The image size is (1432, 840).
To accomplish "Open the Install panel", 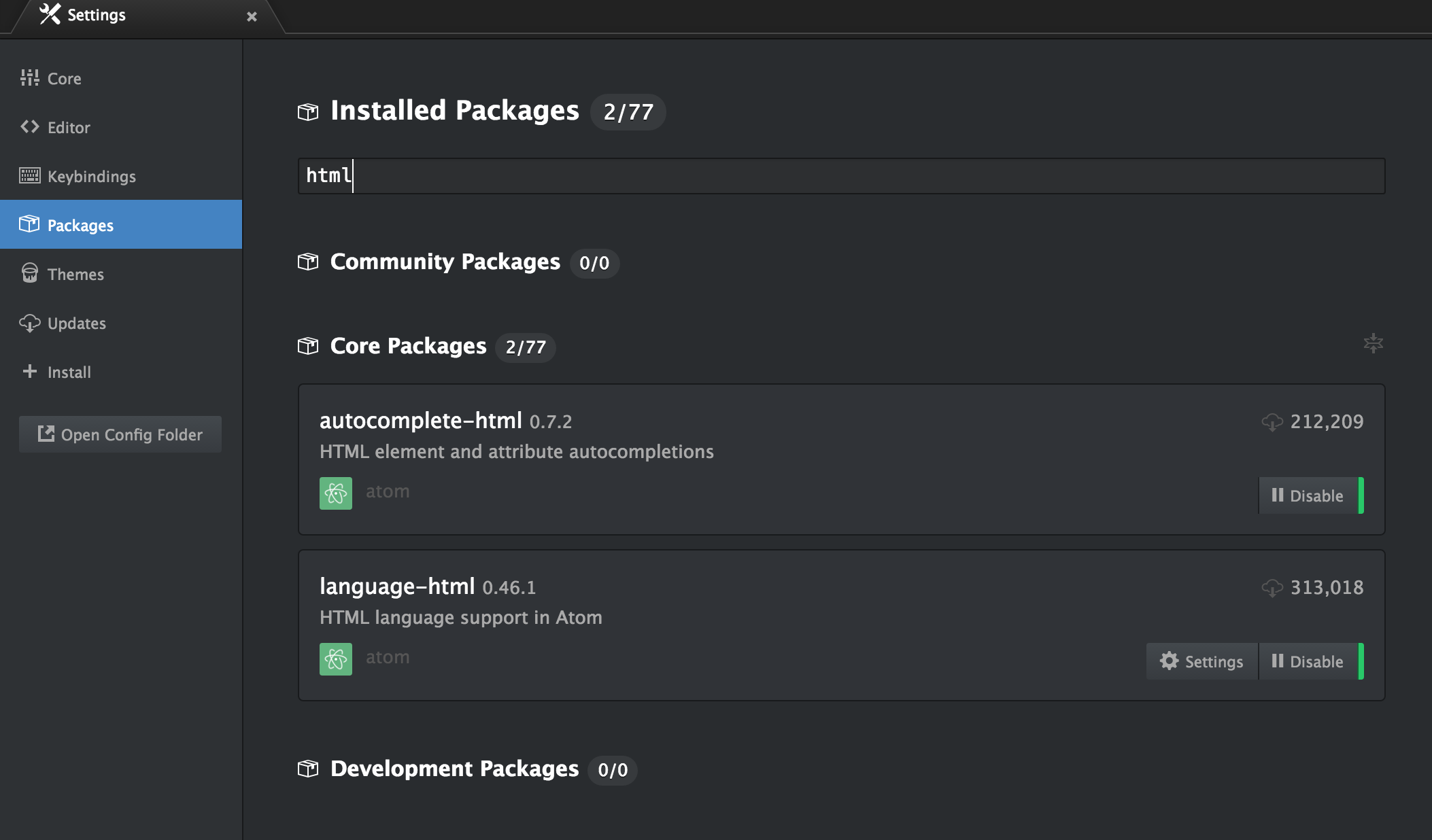I will pyautogui.click(x=121, y=372).
